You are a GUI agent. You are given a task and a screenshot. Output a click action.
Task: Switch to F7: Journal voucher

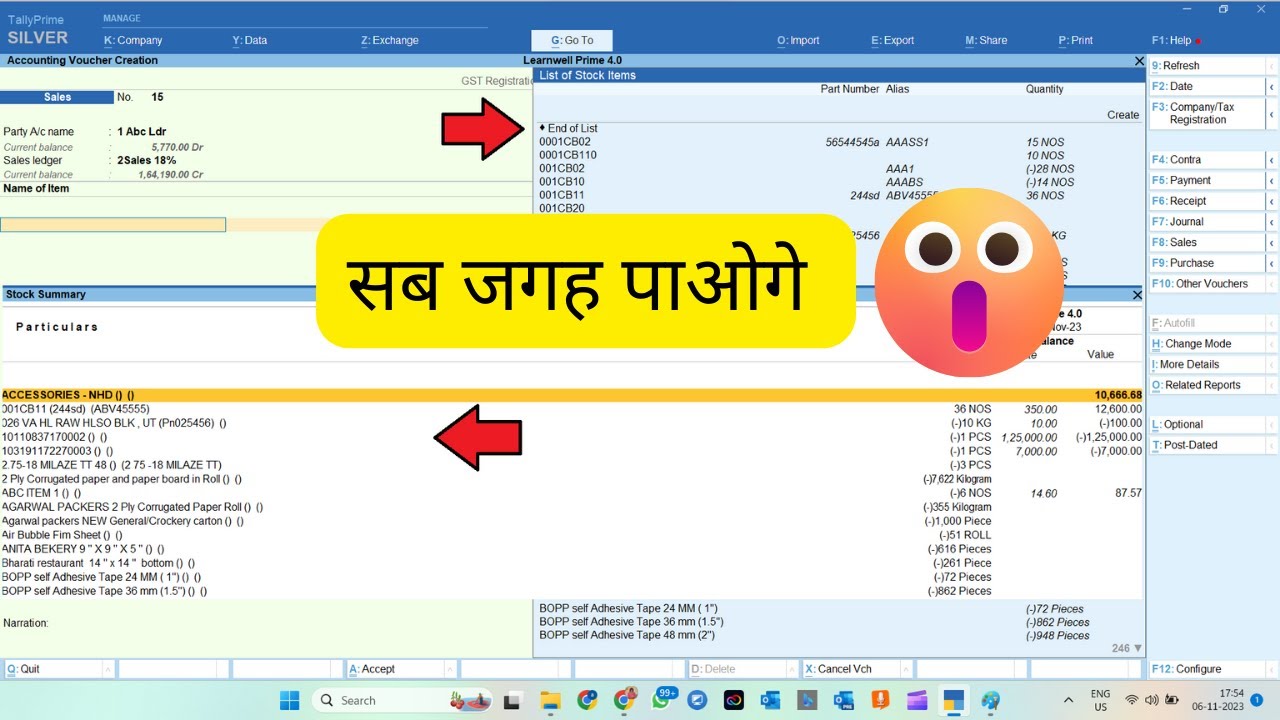coord(1207,222)
